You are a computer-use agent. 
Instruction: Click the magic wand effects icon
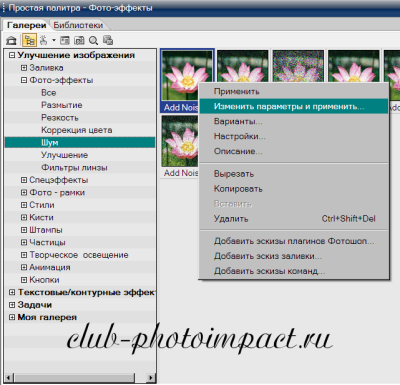43,41
